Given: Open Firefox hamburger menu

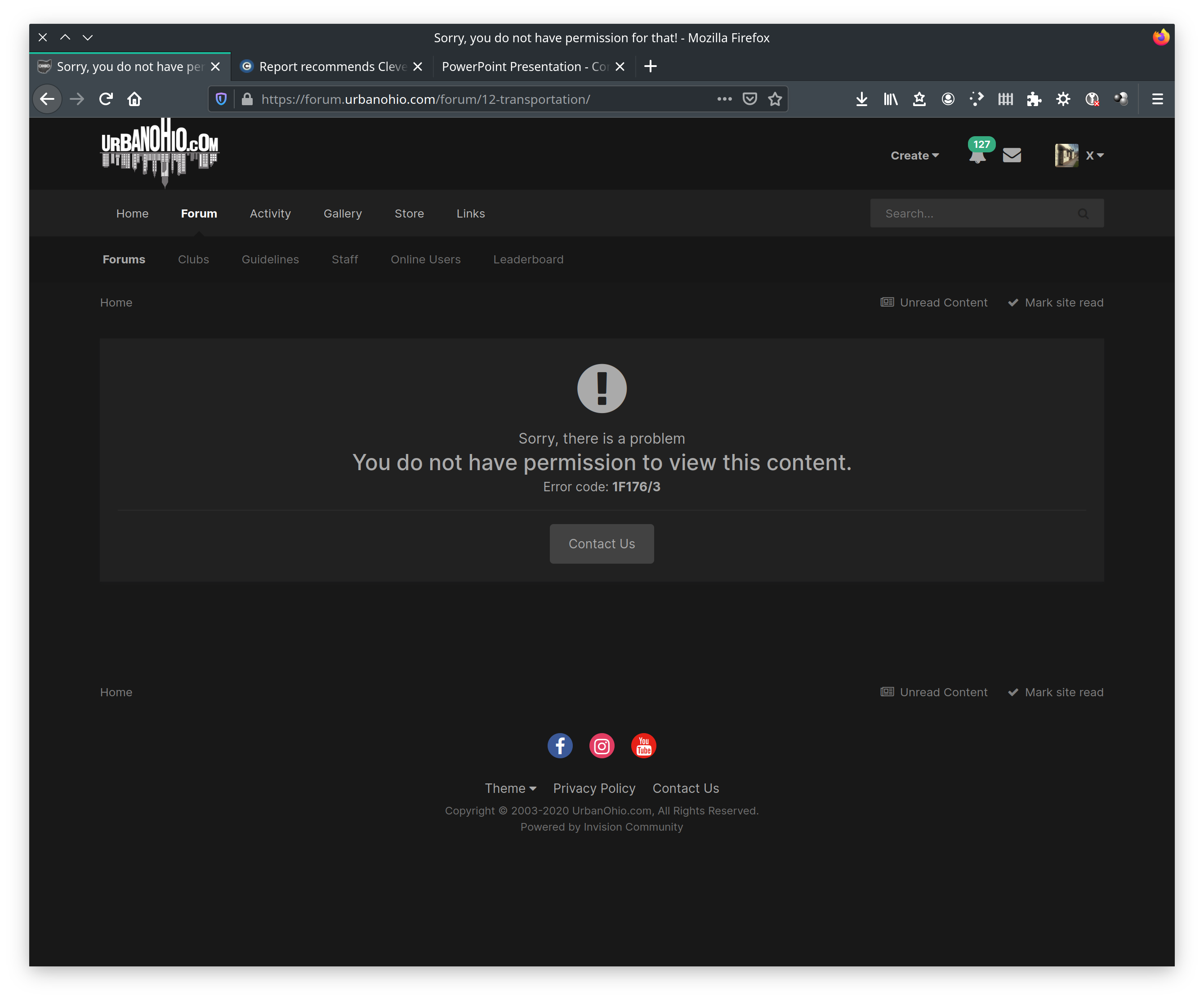Looking at the screenshot, I should [1158, 99].
